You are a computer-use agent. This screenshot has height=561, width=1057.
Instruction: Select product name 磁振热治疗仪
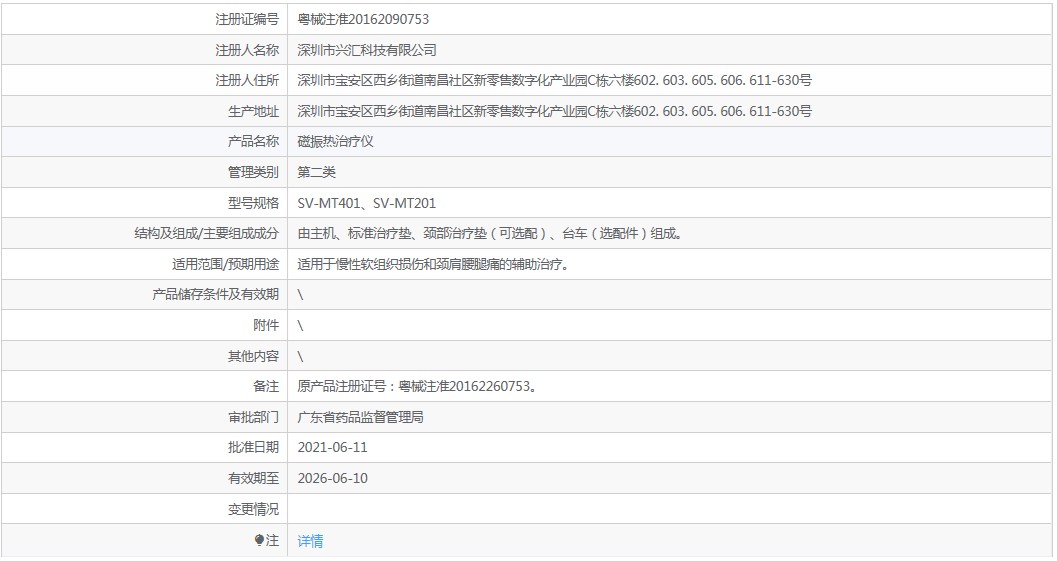coord(335,142)
